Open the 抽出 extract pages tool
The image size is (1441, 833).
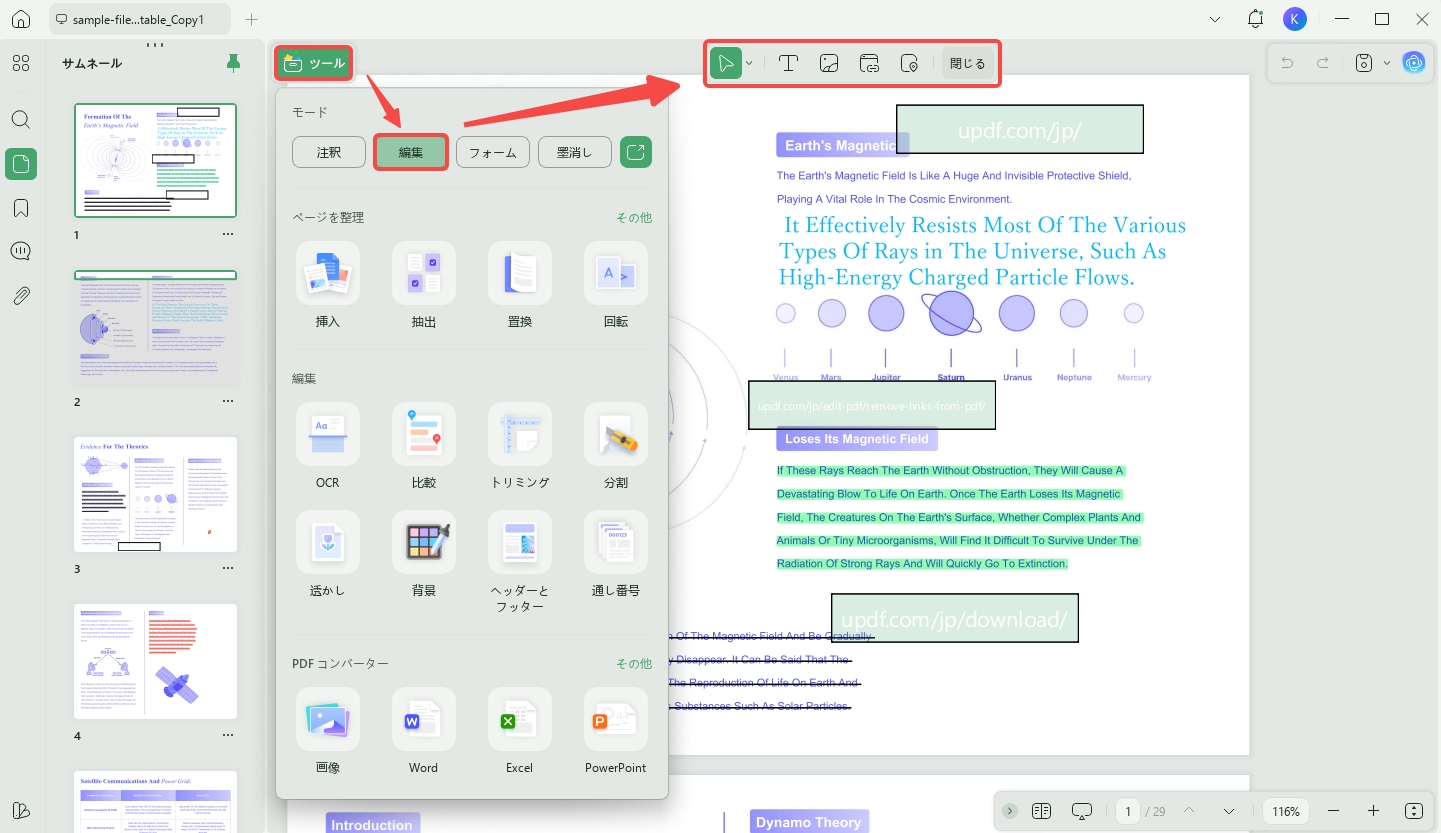[x=424, y=285]
